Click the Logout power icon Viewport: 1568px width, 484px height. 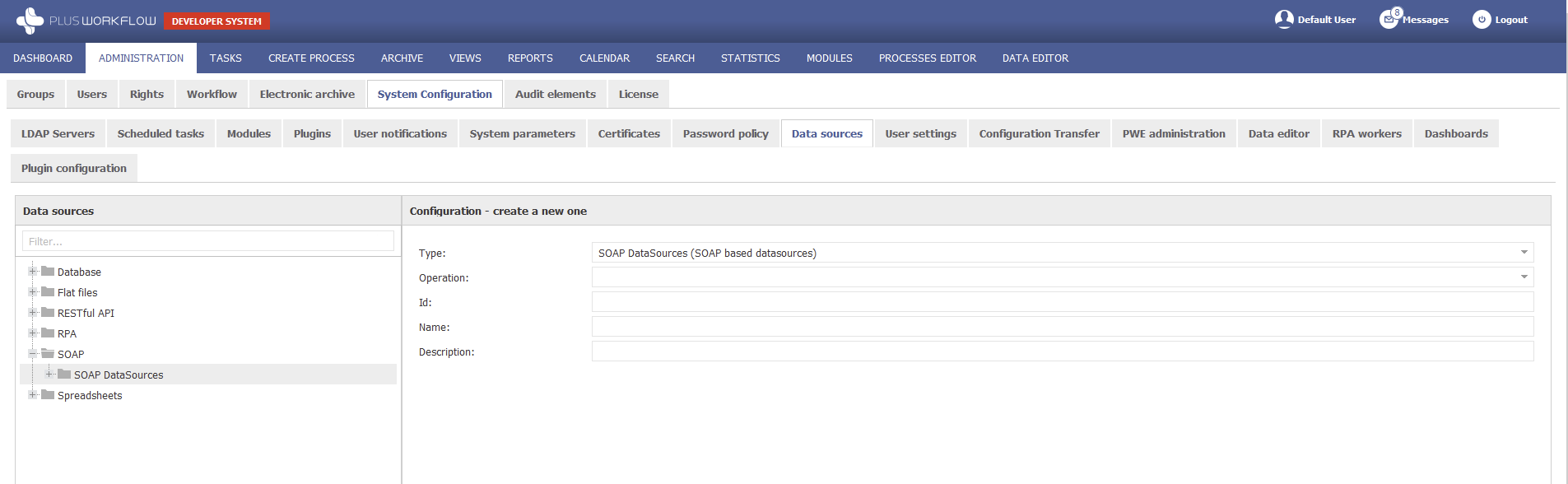coord(1482,20)
